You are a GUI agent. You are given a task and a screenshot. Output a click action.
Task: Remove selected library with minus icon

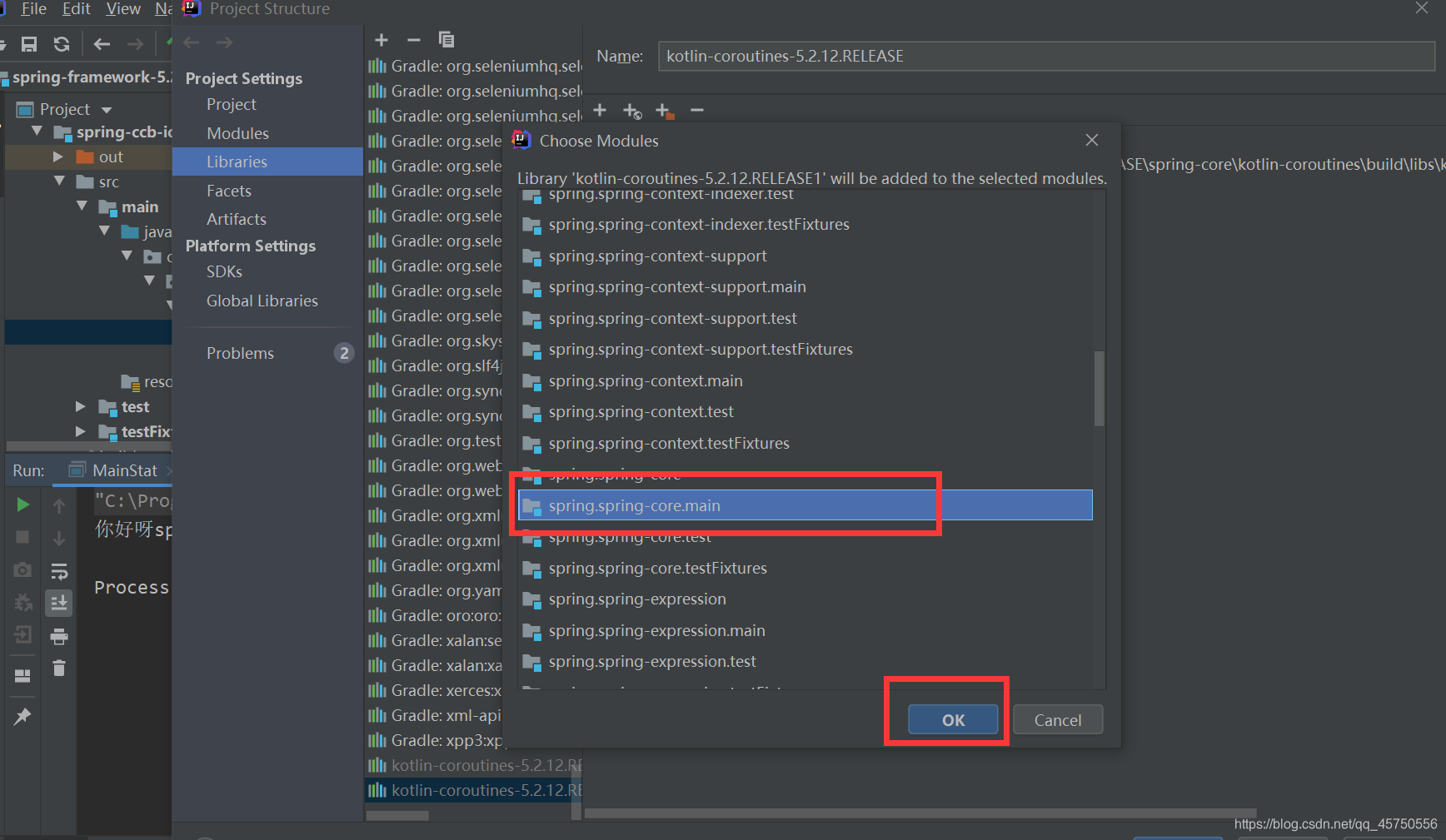click(x=414, y=39)
